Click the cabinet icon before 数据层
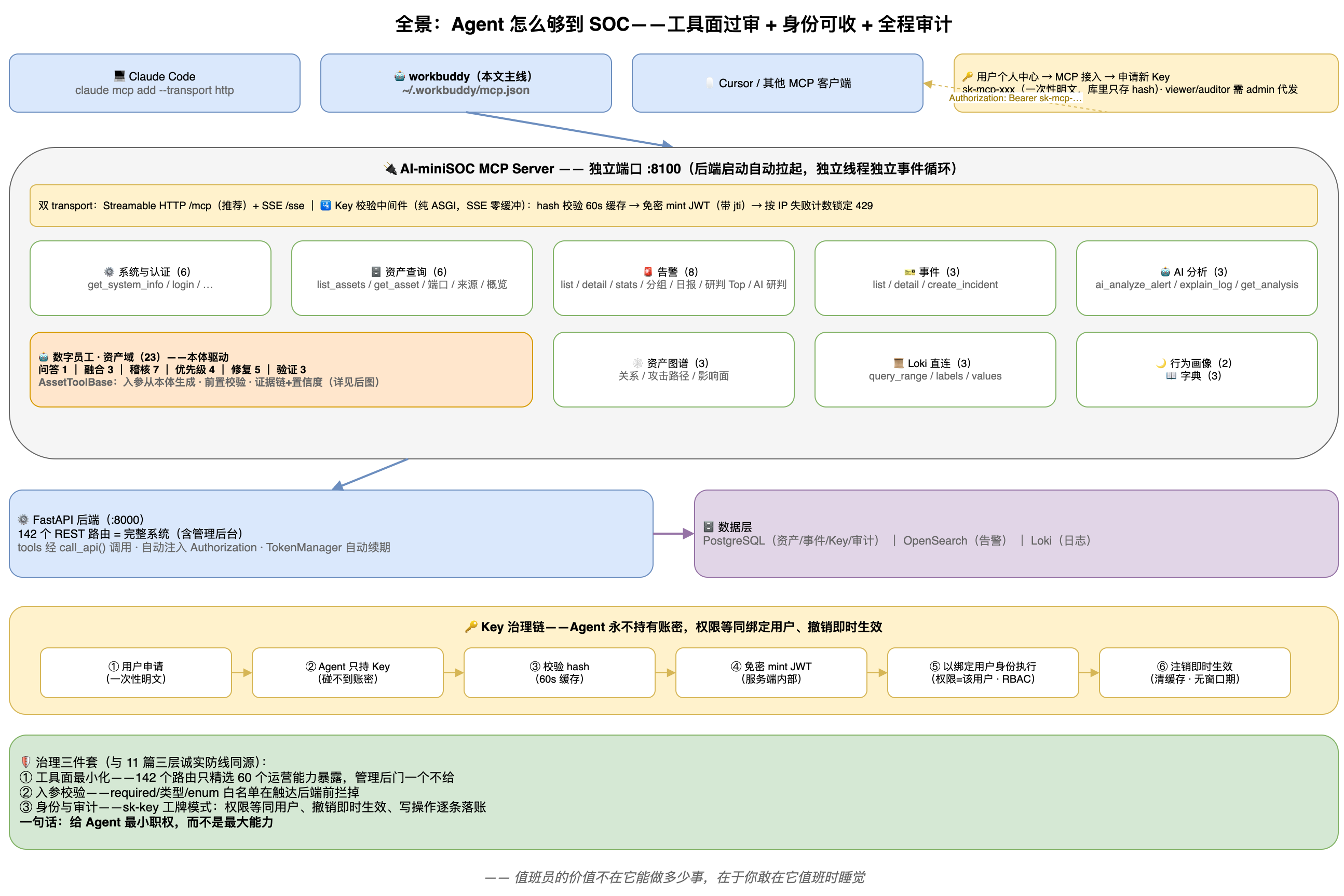Screen dimensions: 1344x896 point(708,526)
